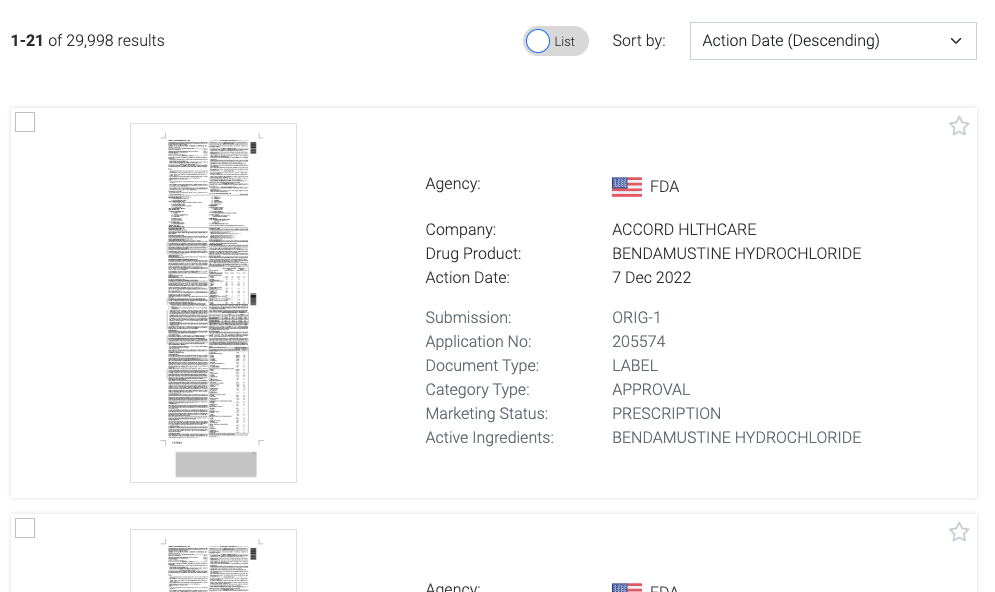The image size is (995, 592).
Task: Click the Sort by dropdown chevron arrow
Action: (x=956, y=41)
